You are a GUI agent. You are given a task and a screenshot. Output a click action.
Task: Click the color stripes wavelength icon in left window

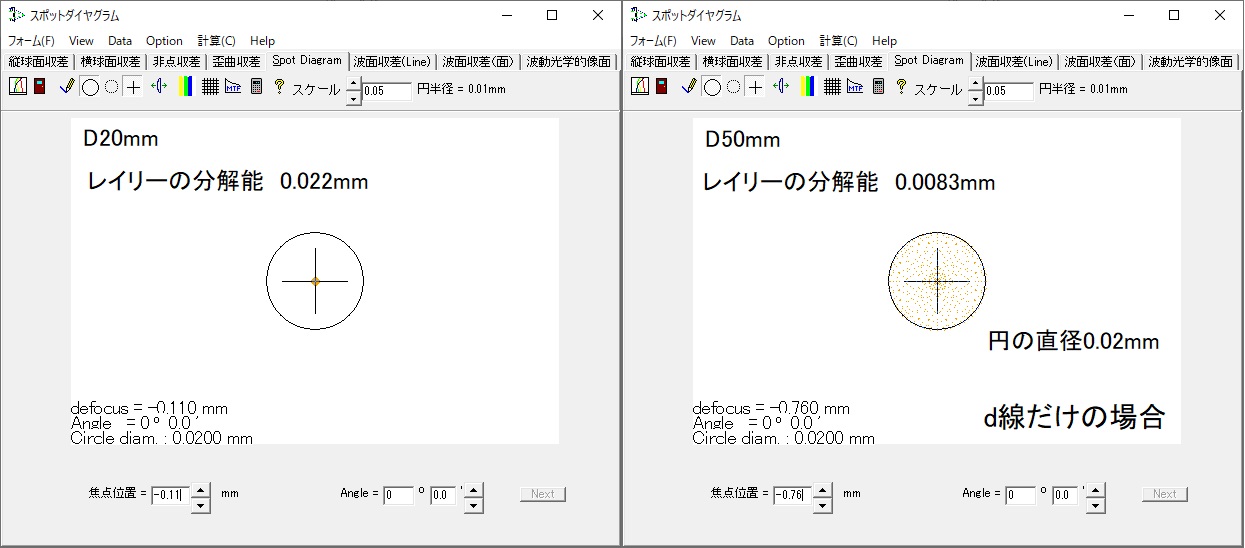pos(185,86)
